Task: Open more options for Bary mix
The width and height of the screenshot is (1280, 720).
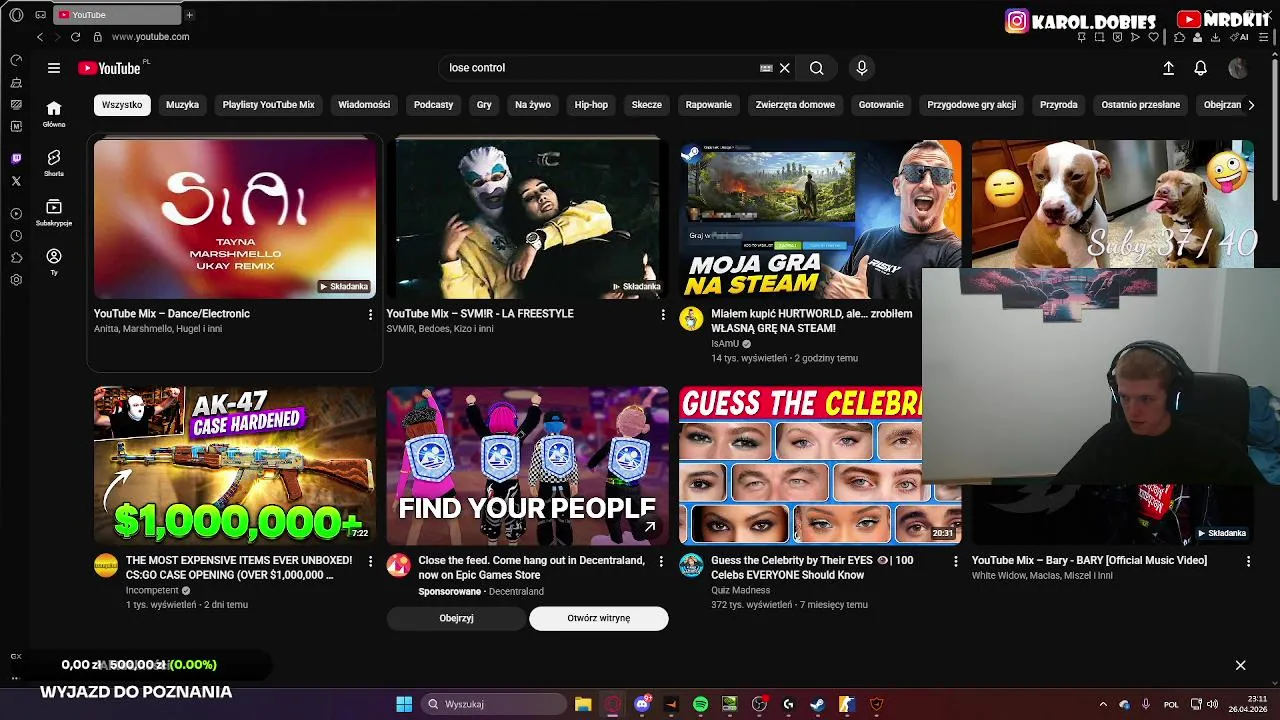Action: click(1248, 562)
